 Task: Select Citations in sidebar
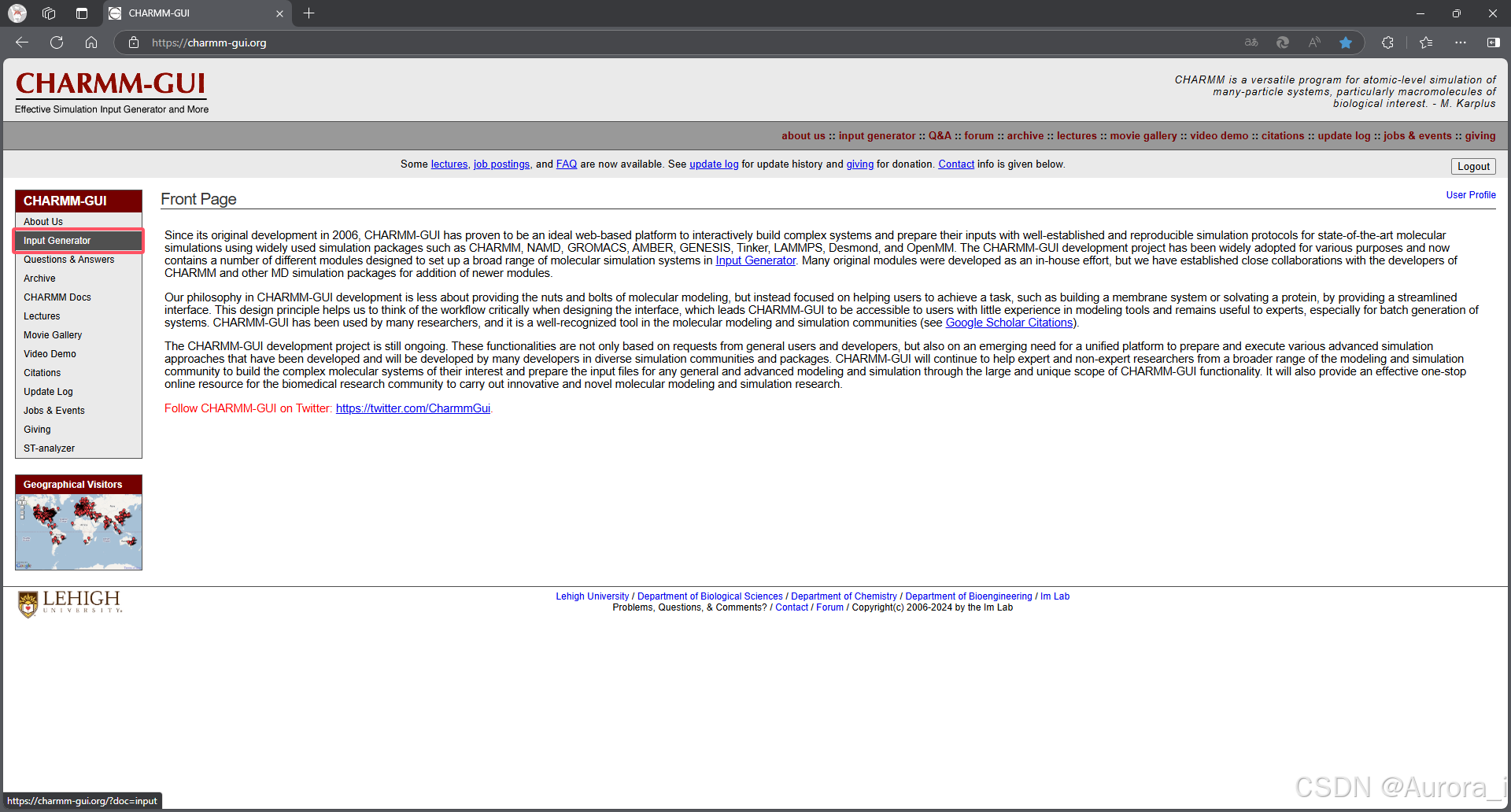[79, 373]
